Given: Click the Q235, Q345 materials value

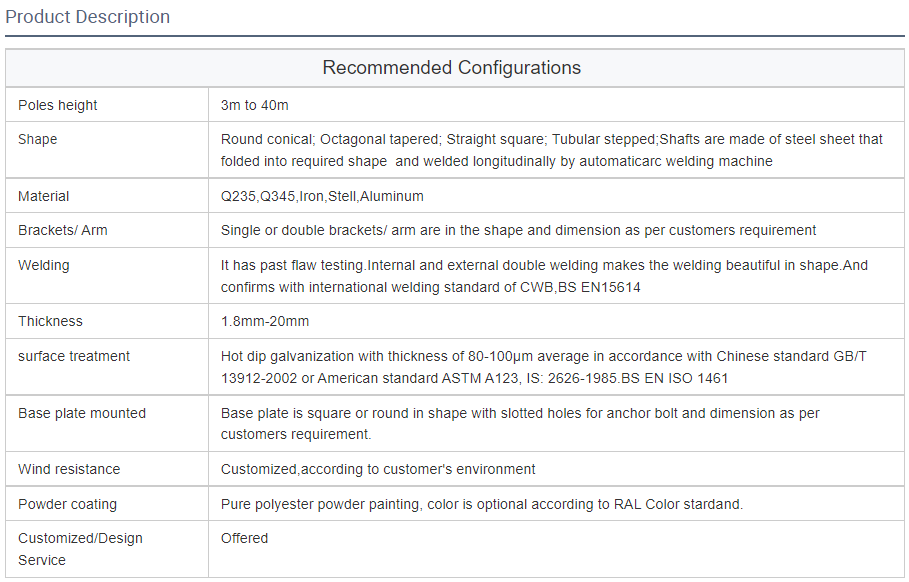Looking at the screenshot, I should (322, 196).
